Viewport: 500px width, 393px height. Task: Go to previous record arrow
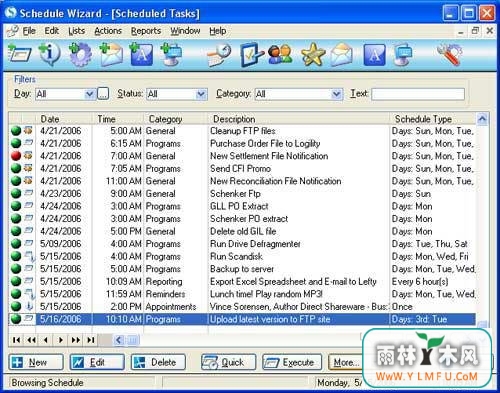[x=46, y=340]
